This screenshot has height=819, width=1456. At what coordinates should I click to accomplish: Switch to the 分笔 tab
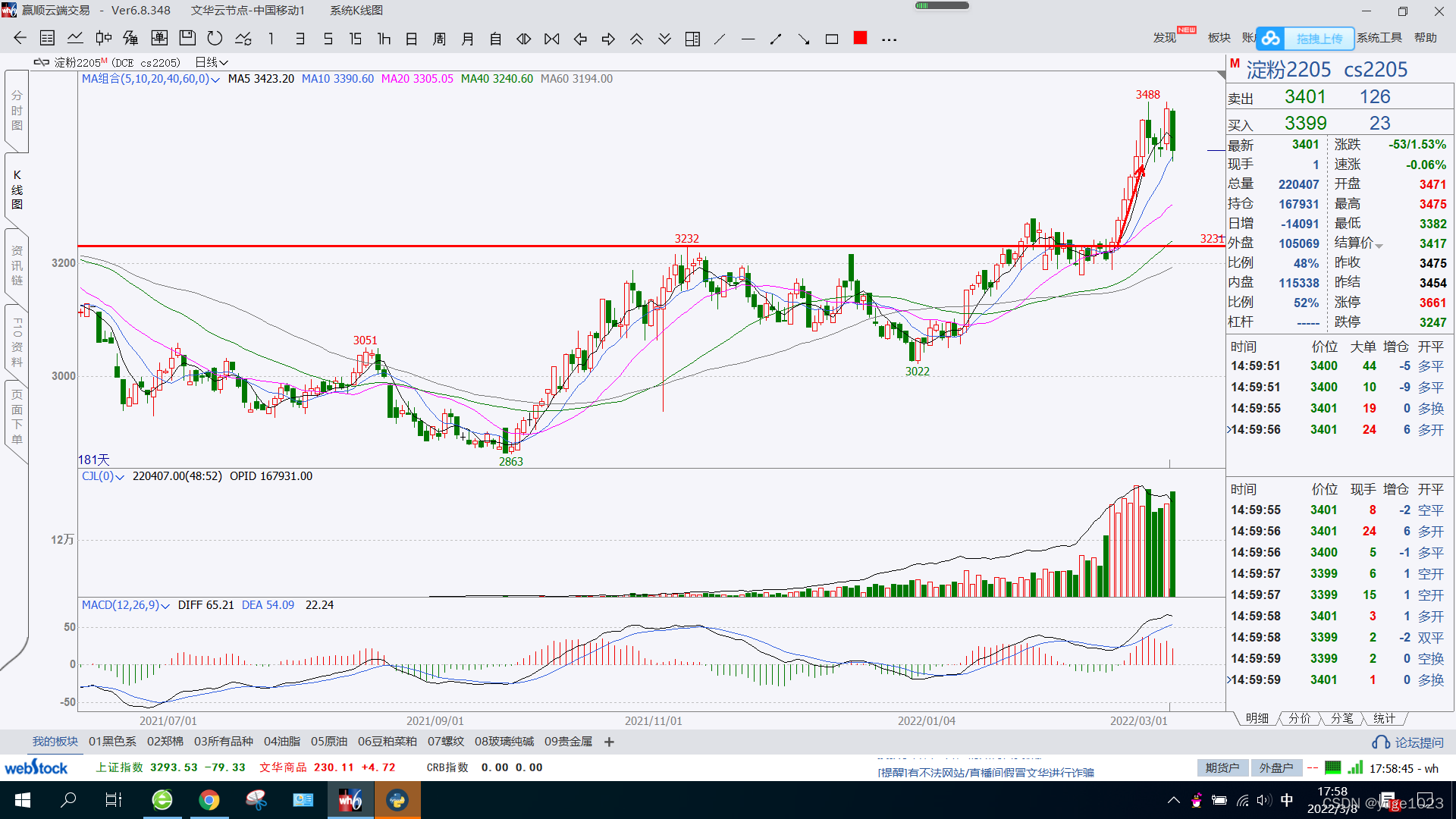click(1341, 718)
